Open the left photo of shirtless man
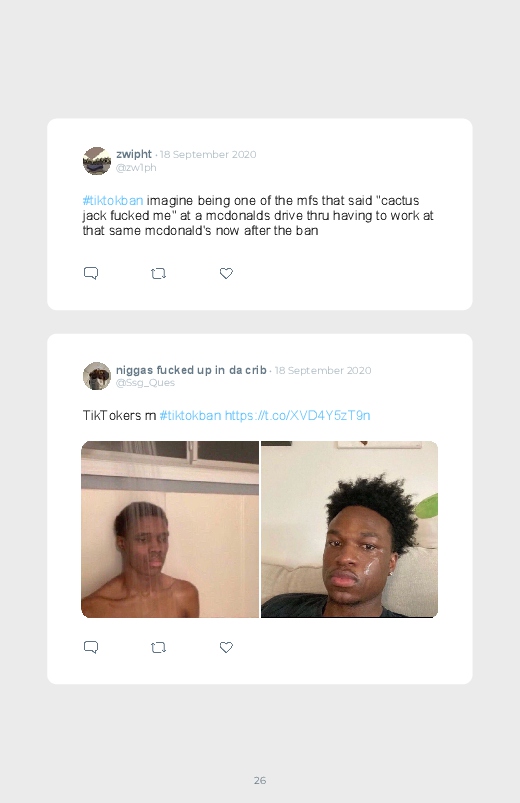 pyautogui.click(x=170, y=530)
